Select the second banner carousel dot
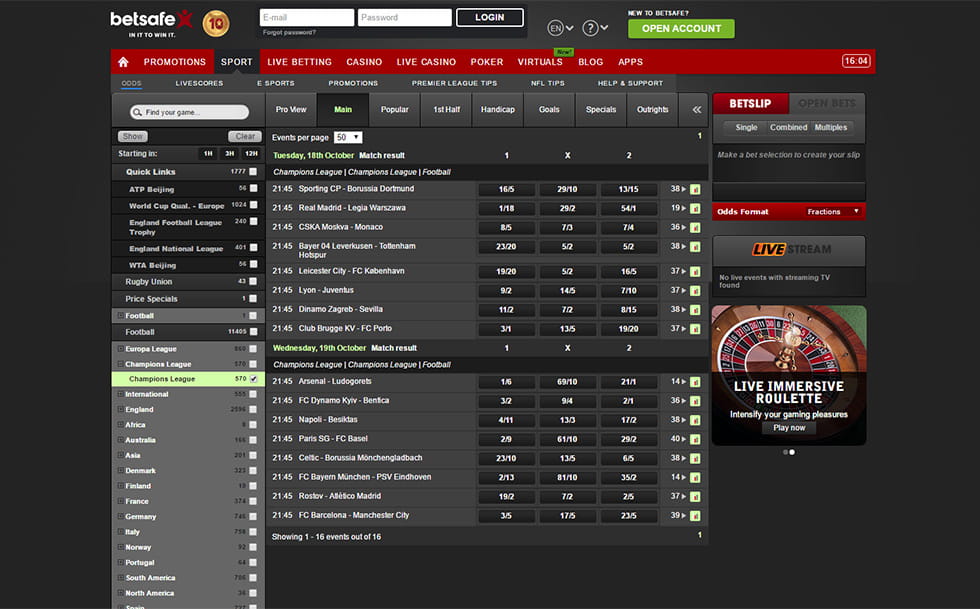980x609 pixels. (792, 452)
